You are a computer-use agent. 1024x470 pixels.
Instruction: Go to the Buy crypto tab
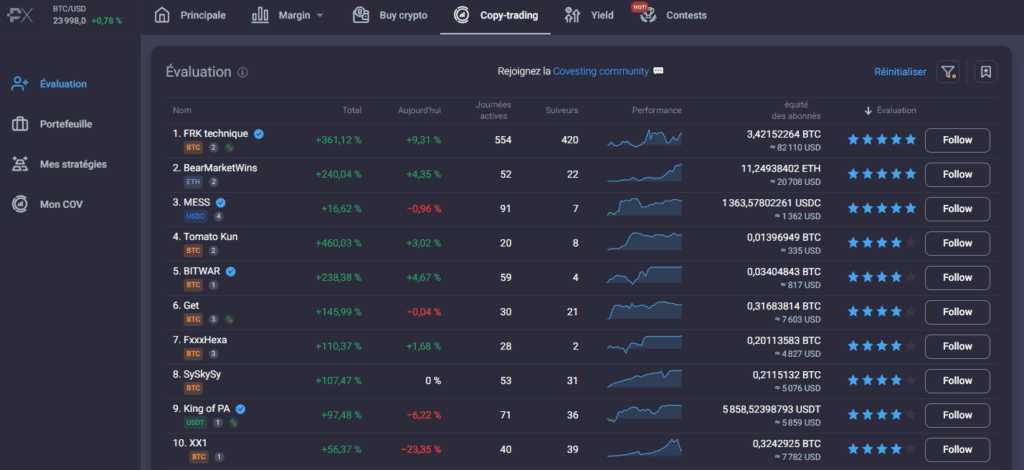point(390,16)
